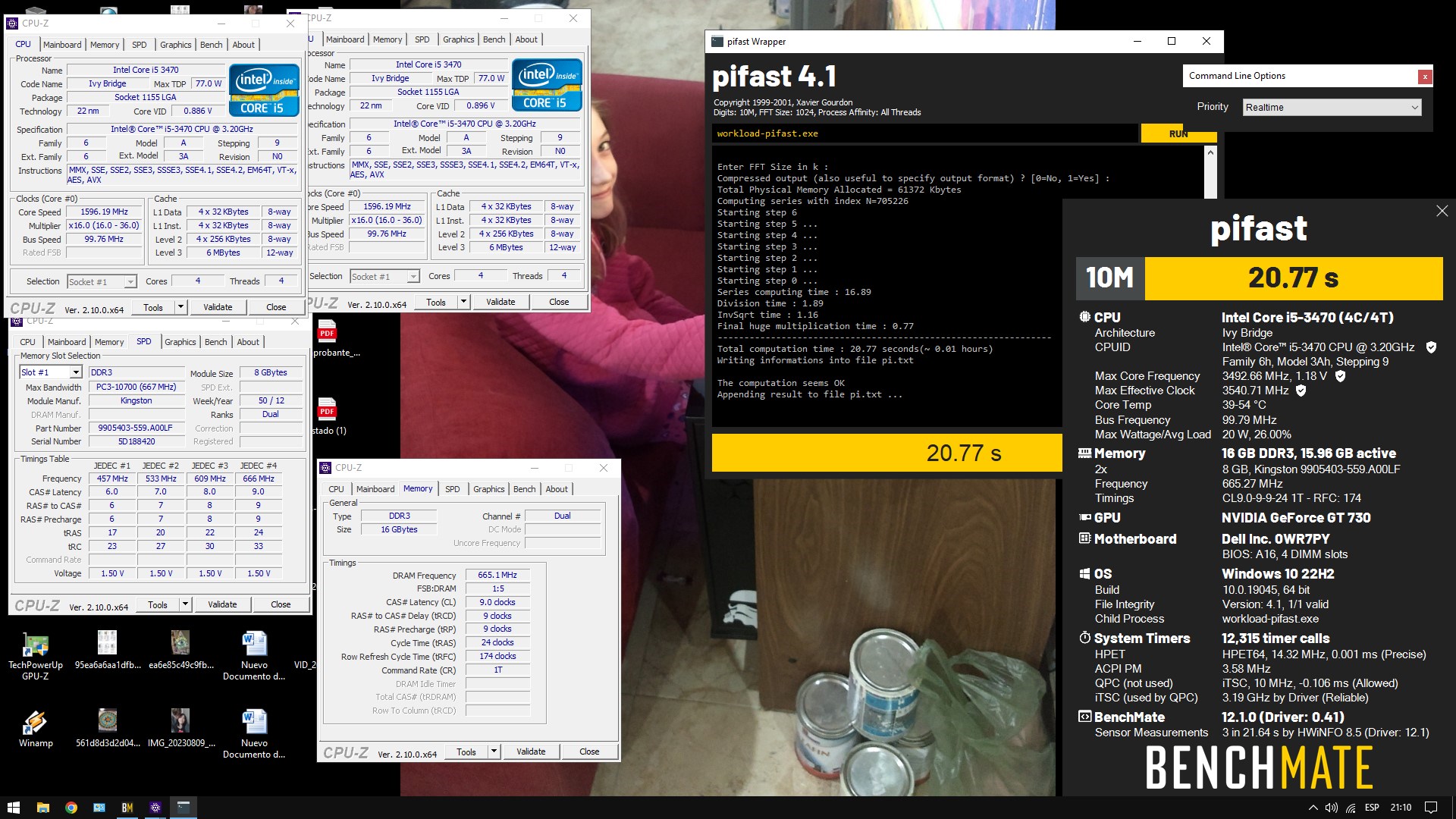
Task: Open About tab in CPU-Z window with VID 0.896 V
Action: (526, 39)
